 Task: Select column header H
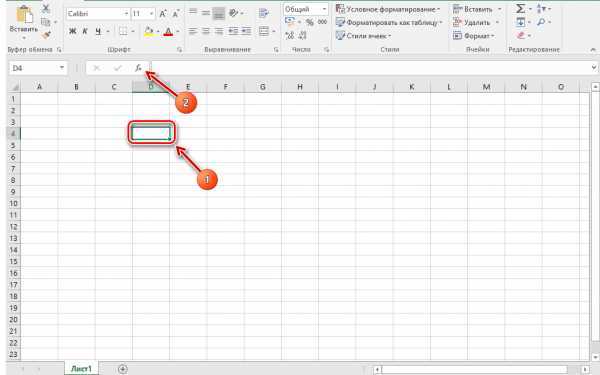pyautogui.click(x=300, y=87)
